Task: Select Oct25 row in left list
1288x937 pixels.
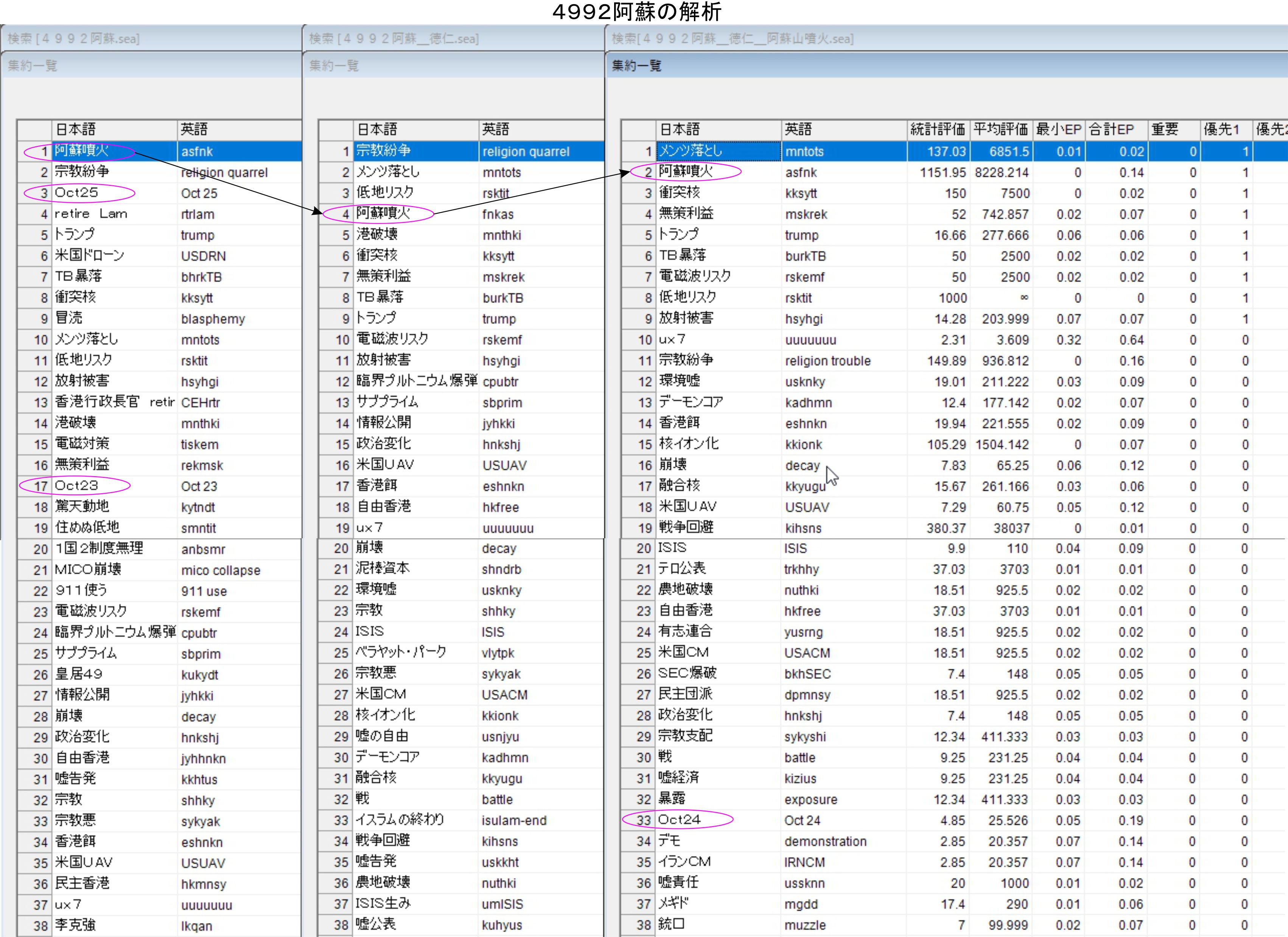Action: [77, 193]
